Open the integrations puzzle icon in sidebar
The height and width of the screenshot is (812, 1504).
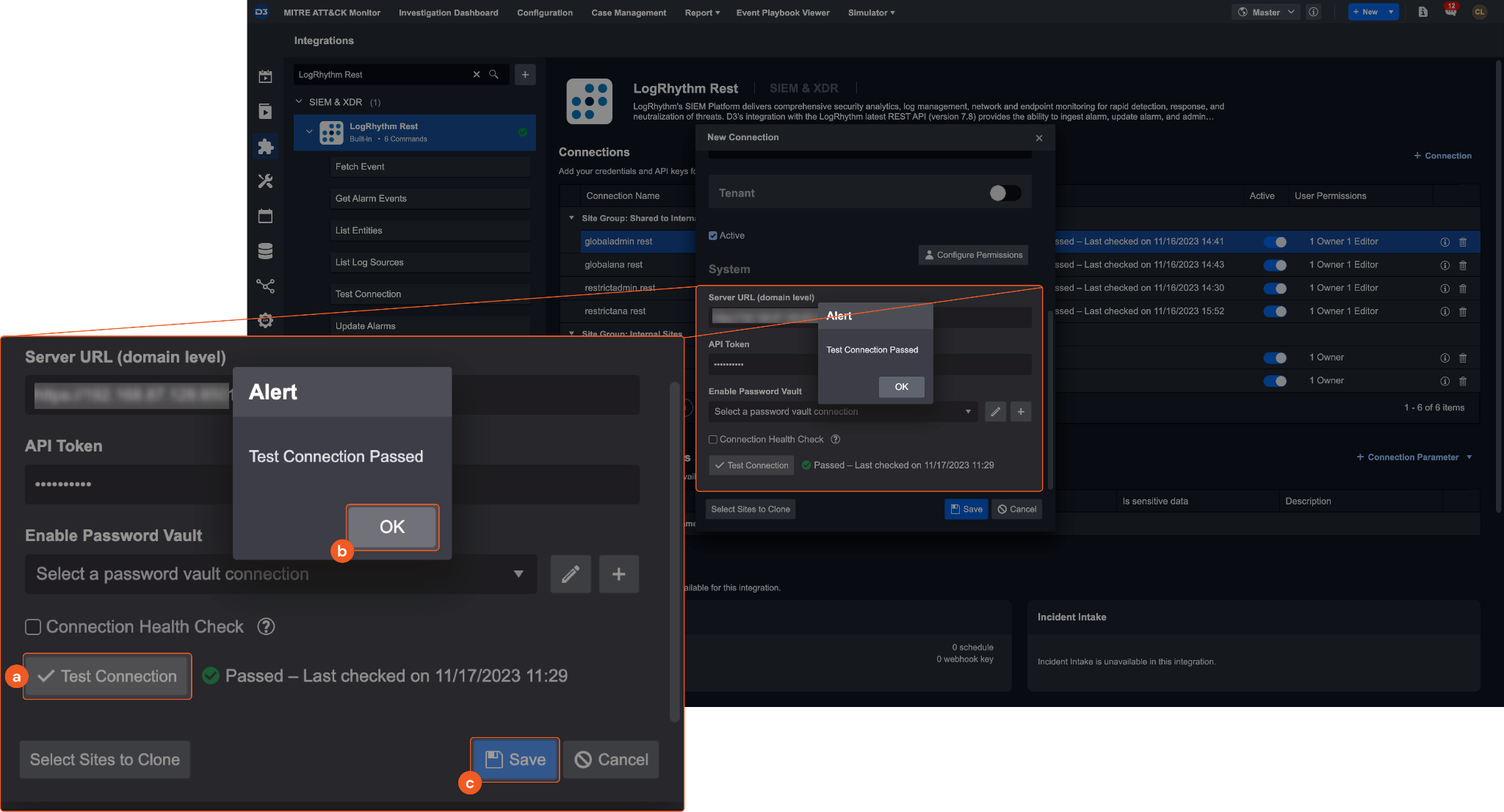coord(265,146)
